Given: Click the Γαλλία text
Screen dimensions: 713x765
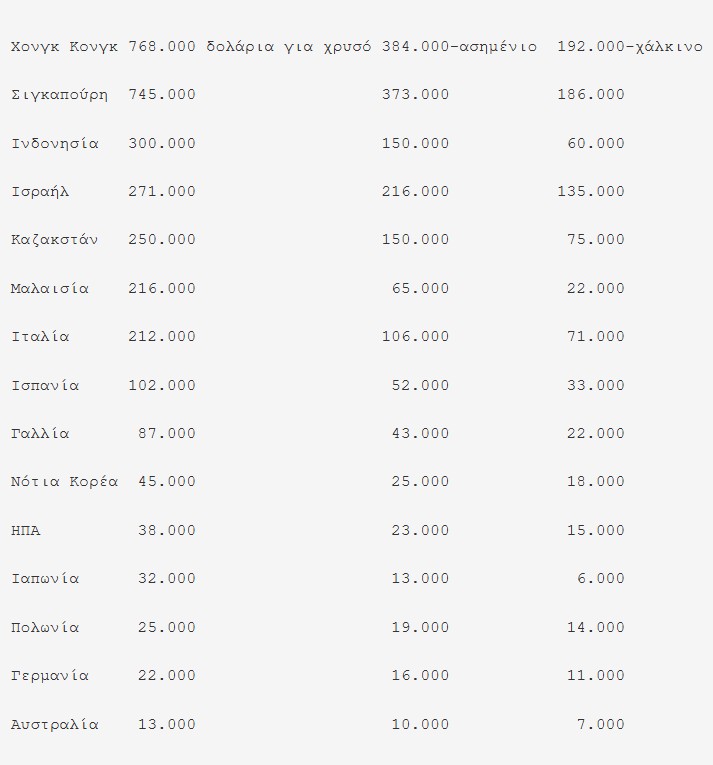Looking at the screenshot, I should [40, 434].
